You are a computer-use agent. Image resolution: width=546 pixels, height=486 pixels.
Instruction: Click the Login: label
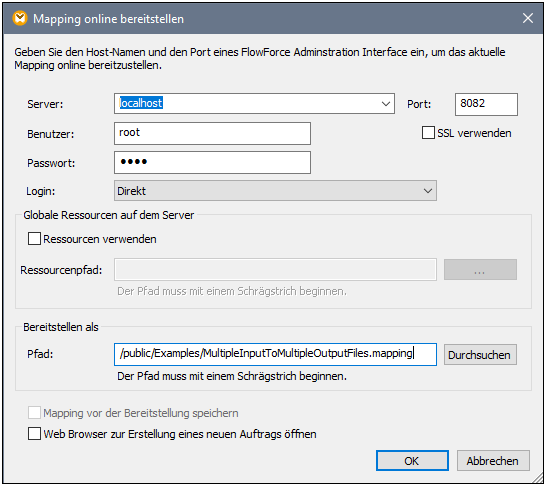point(41,191)
